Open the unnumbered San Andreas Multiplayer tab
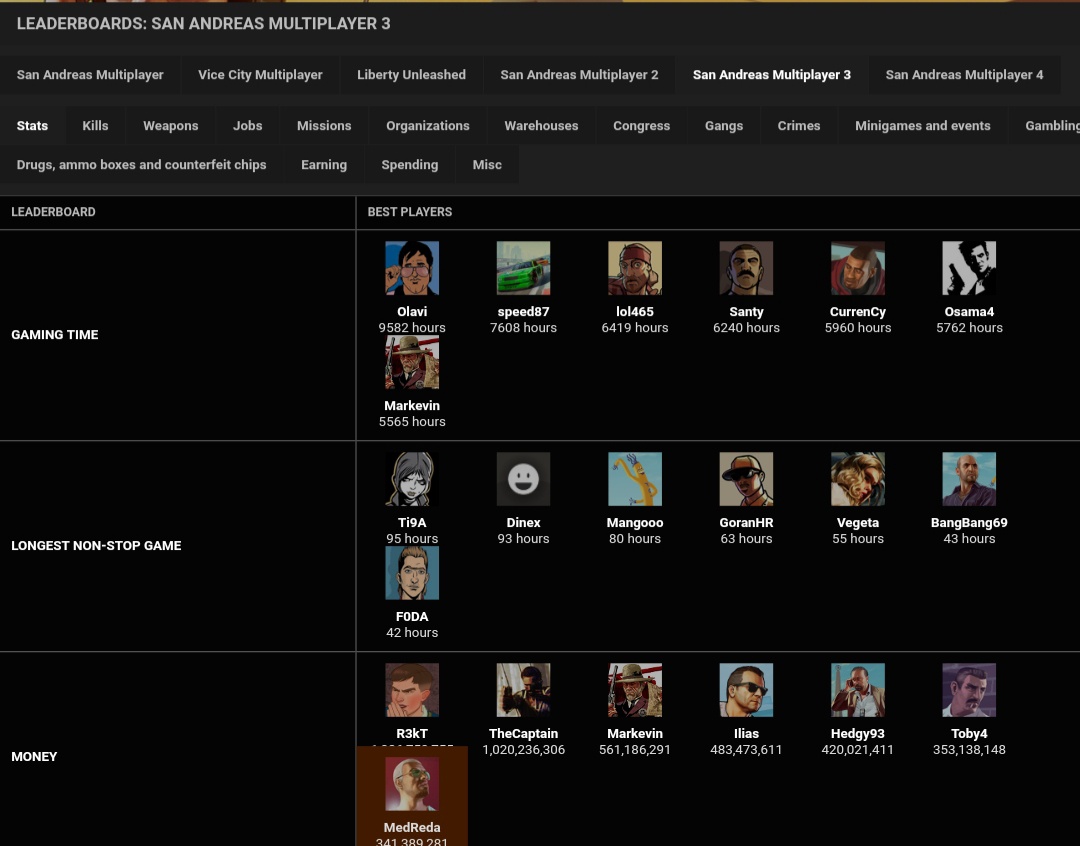The height and width of the screenshot is (846, 1080). pos(90,74)
